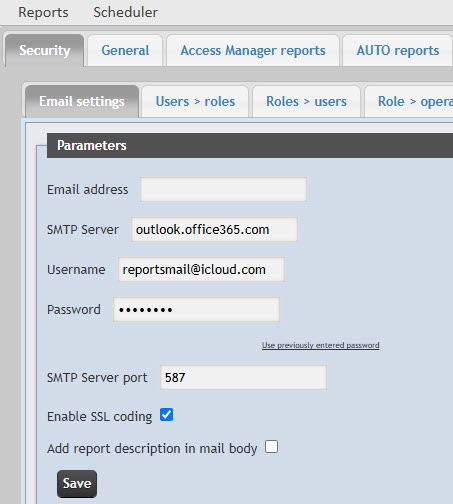453x504 pixels.
Task: Click the SMTP Server field
Action: [214, 229]
